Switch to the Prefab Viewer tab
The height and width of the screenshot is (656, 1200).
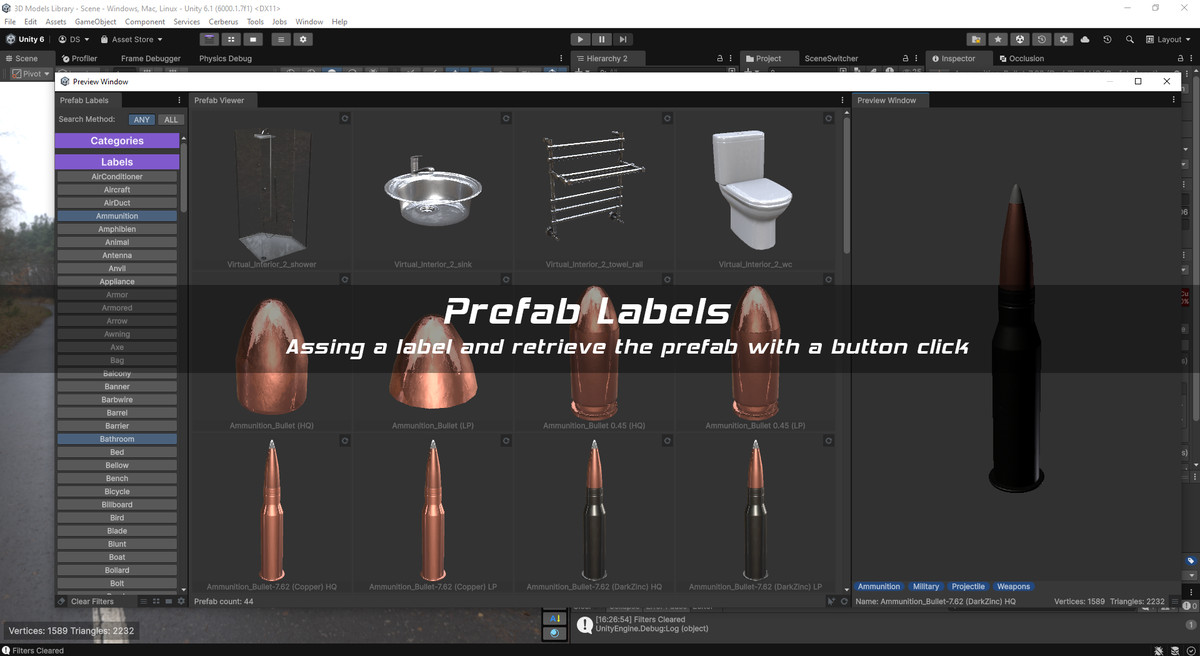[221, 100]
